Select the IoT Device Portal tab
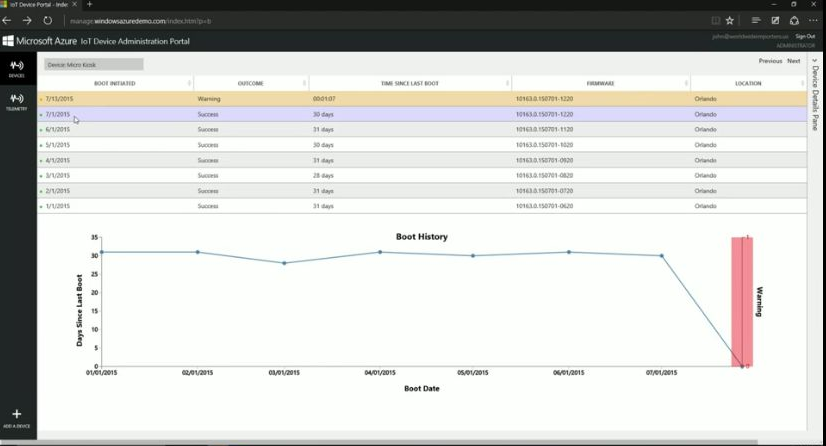Screen dimensions: 826x446 [x=38, y=5]
